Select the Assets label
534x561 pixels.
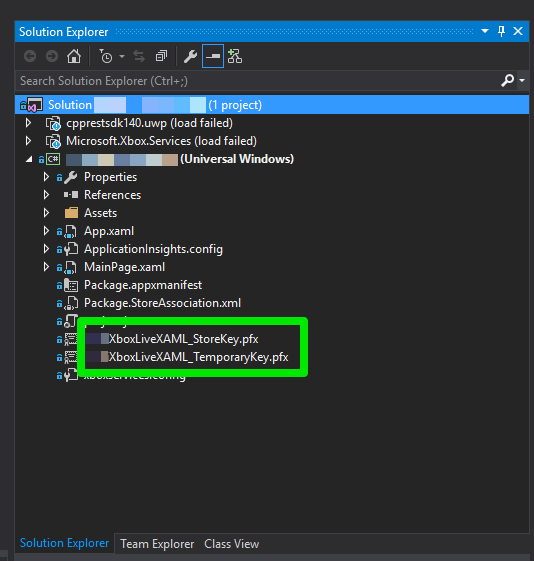pos(100,213)
